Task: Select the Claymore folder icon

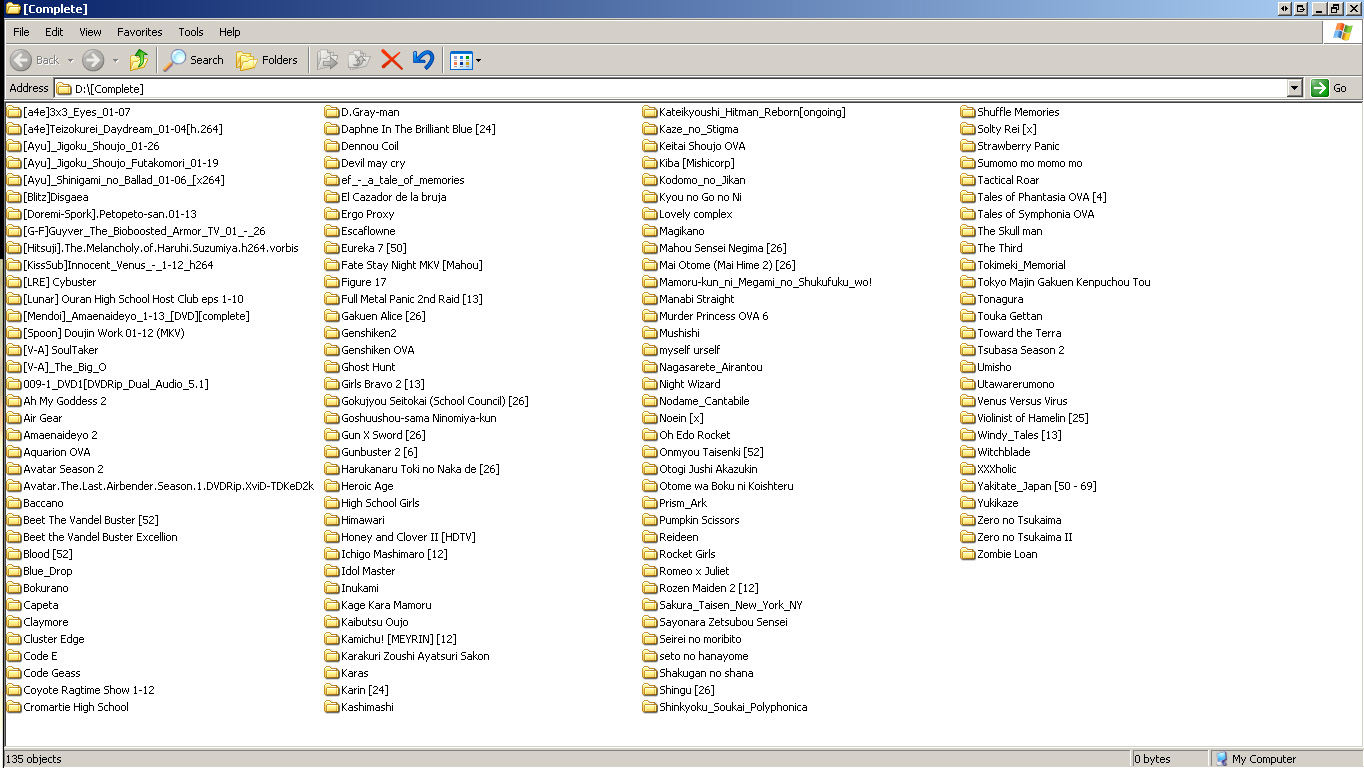Action: click(x=14, y=622)
